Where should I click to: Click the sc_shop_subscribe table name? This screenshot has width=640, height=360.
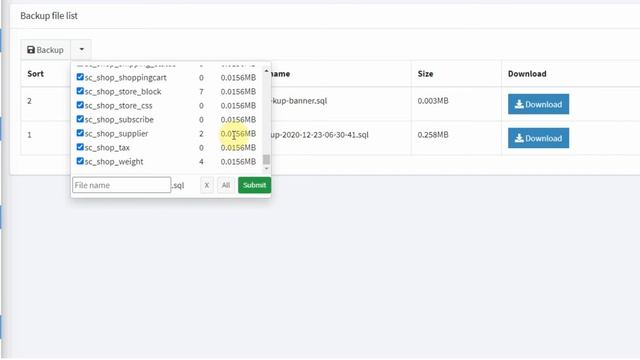pyautogui.click(x=119, y=120)
